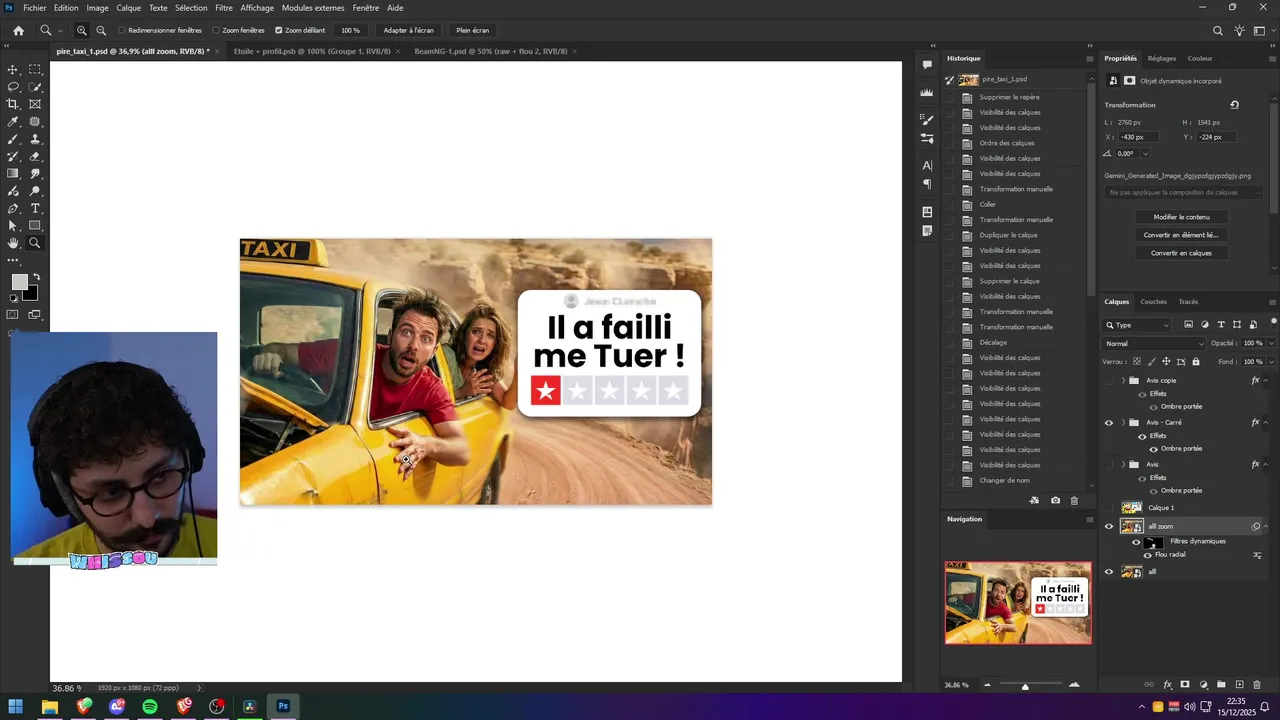This screenshot has height=720, width=1280.
Task: Select the Crop tool
Action: pyautogui.click(x=13, y=104)
